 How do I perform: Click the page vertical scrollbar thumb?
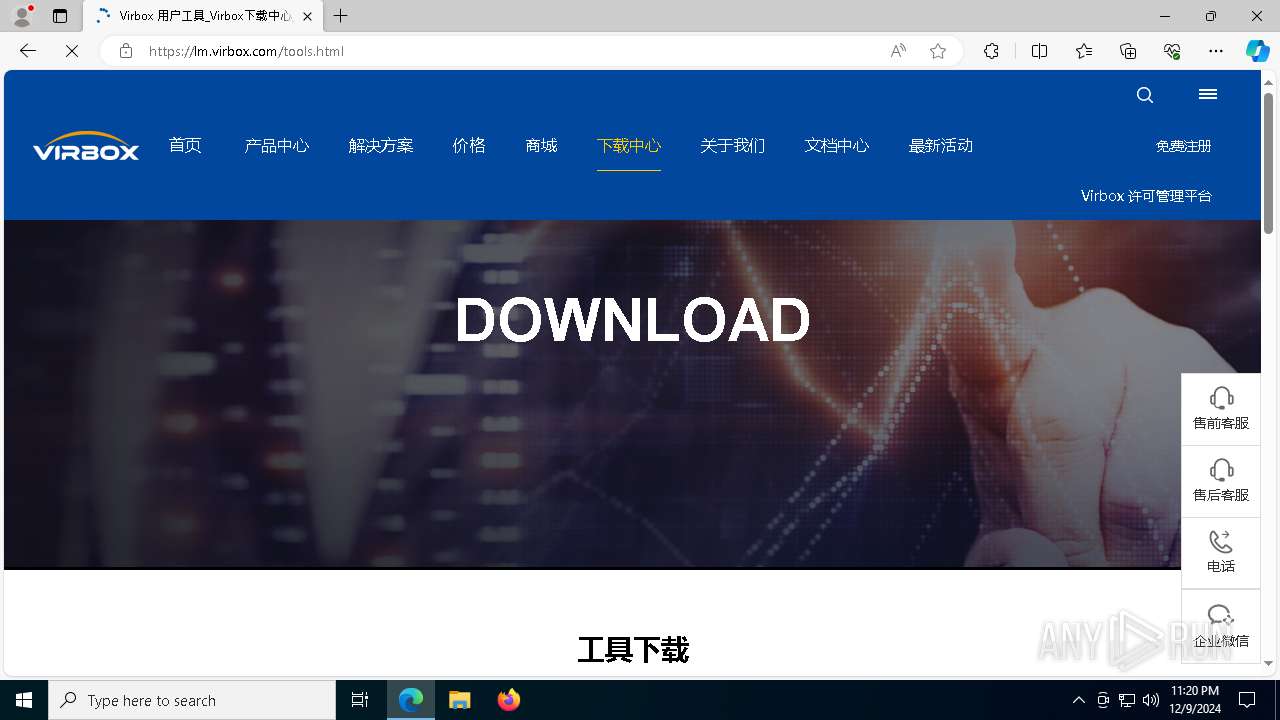click(x=1268, y=164)
